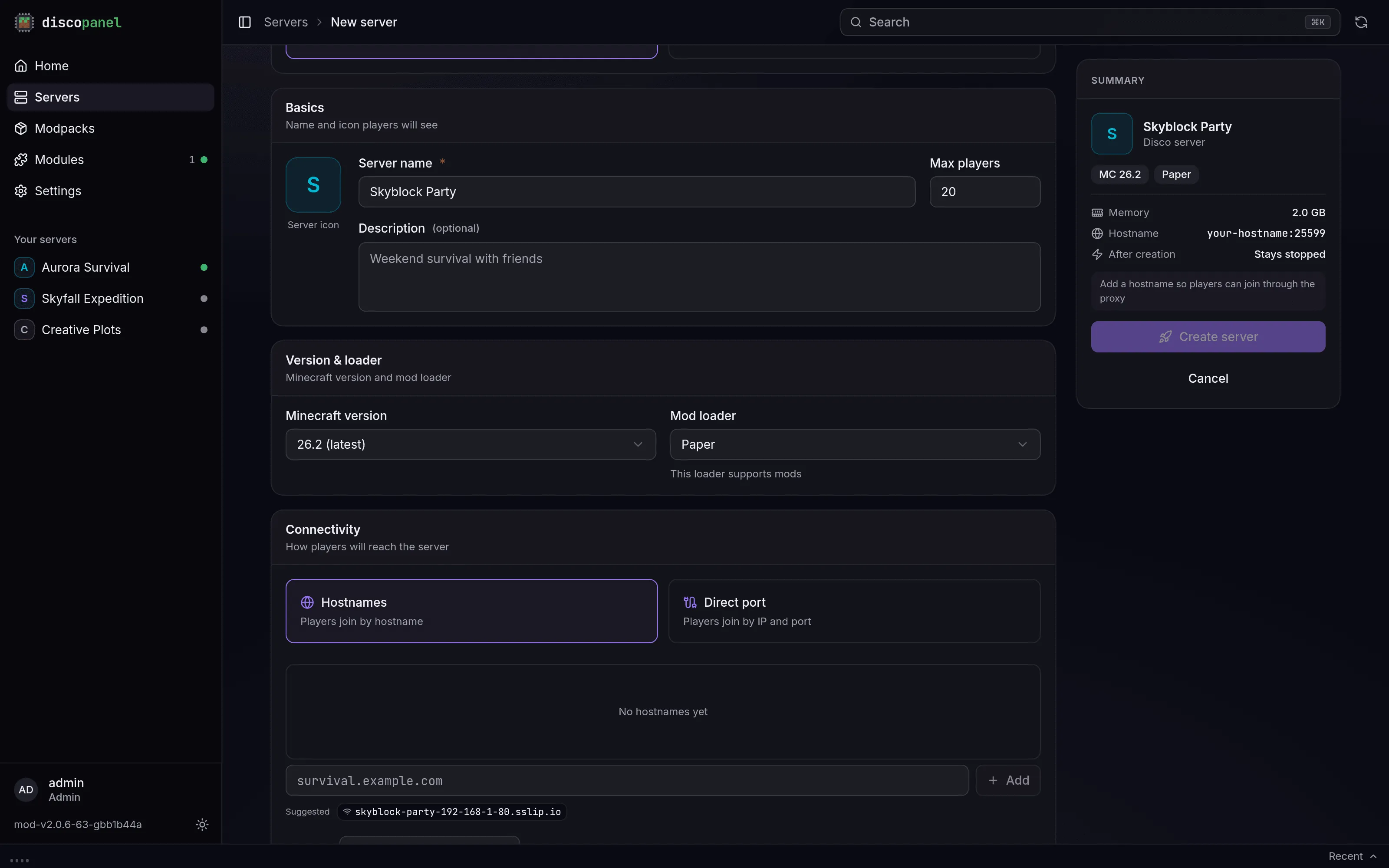Toggle the light/dark theme sun icon
1389x868 pixels.
202,824
